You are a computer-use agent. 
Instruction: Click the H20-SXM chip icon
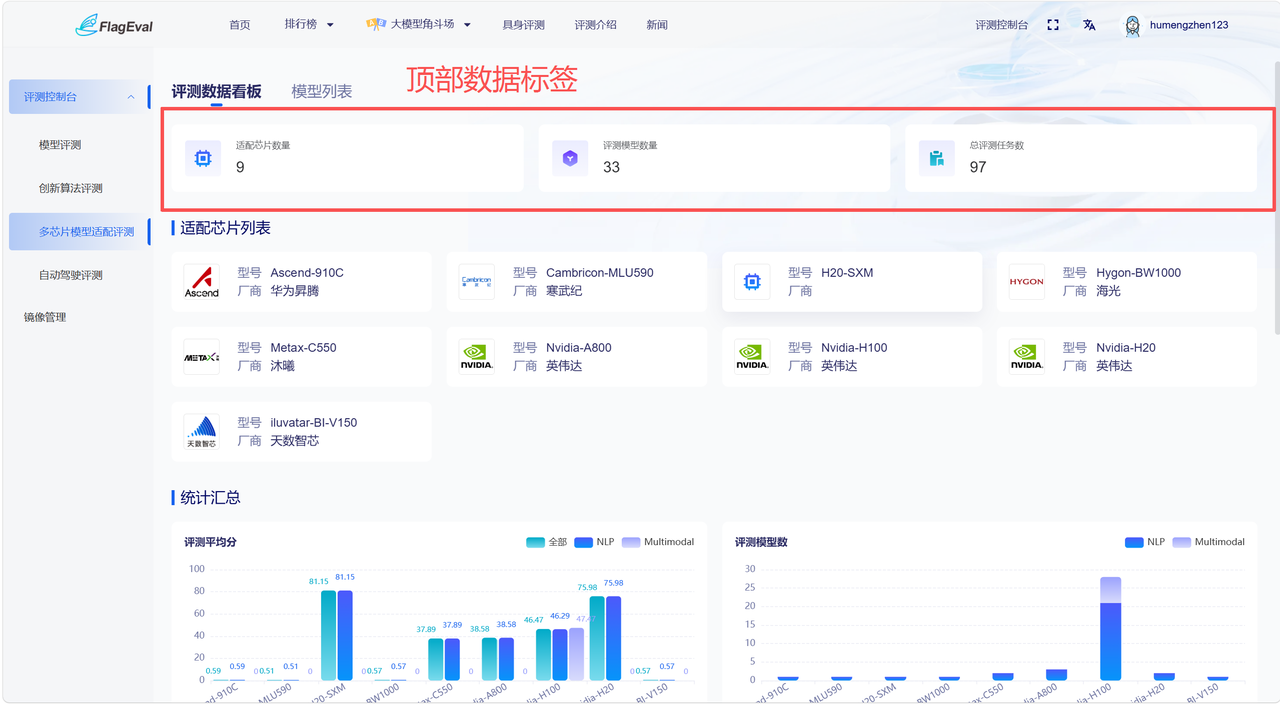tap(752, 282)
